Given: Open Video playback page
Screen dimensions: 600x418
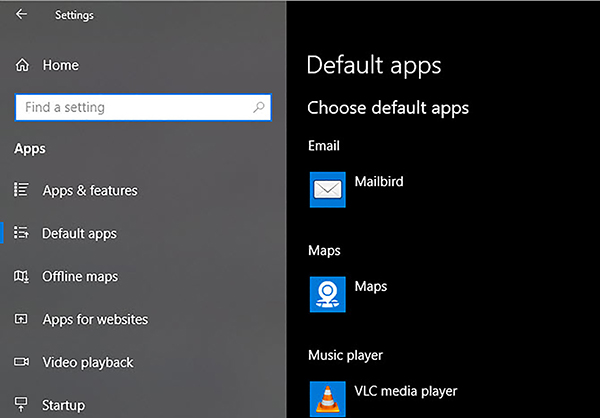Looking at the screenshot, I should [x=88, y=362].
